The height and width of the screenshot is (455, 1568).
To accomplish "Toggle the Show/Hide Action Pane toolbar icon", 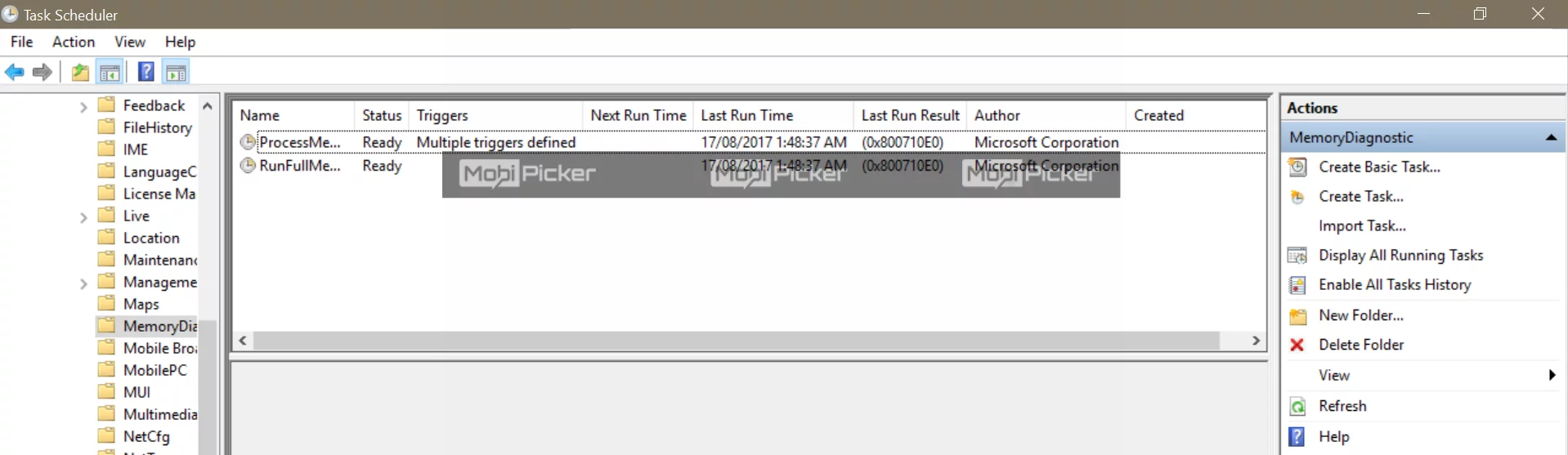I will pyautogui.click(x=176, y=73).
